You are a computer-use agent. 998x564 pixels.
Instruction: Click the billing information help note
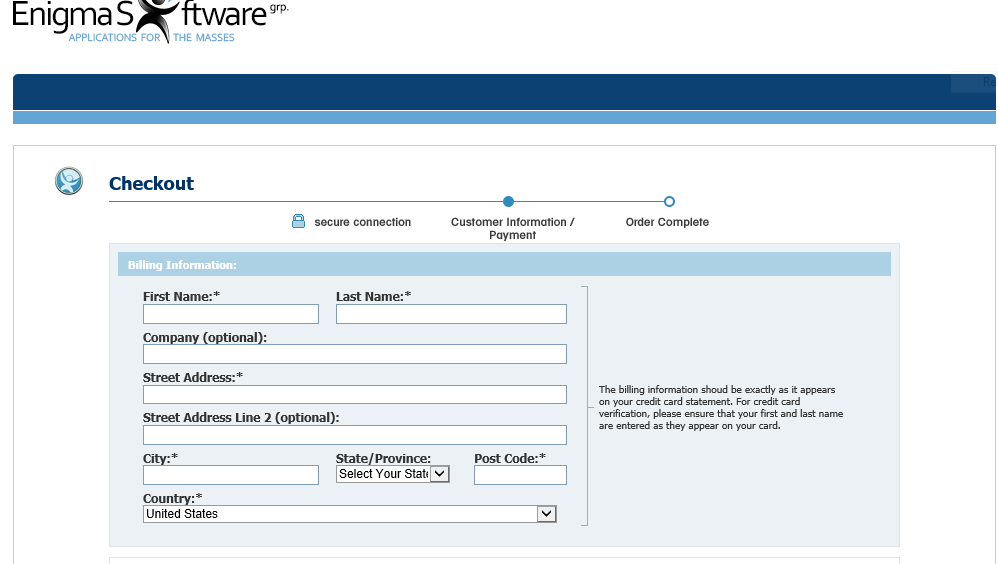720,407
